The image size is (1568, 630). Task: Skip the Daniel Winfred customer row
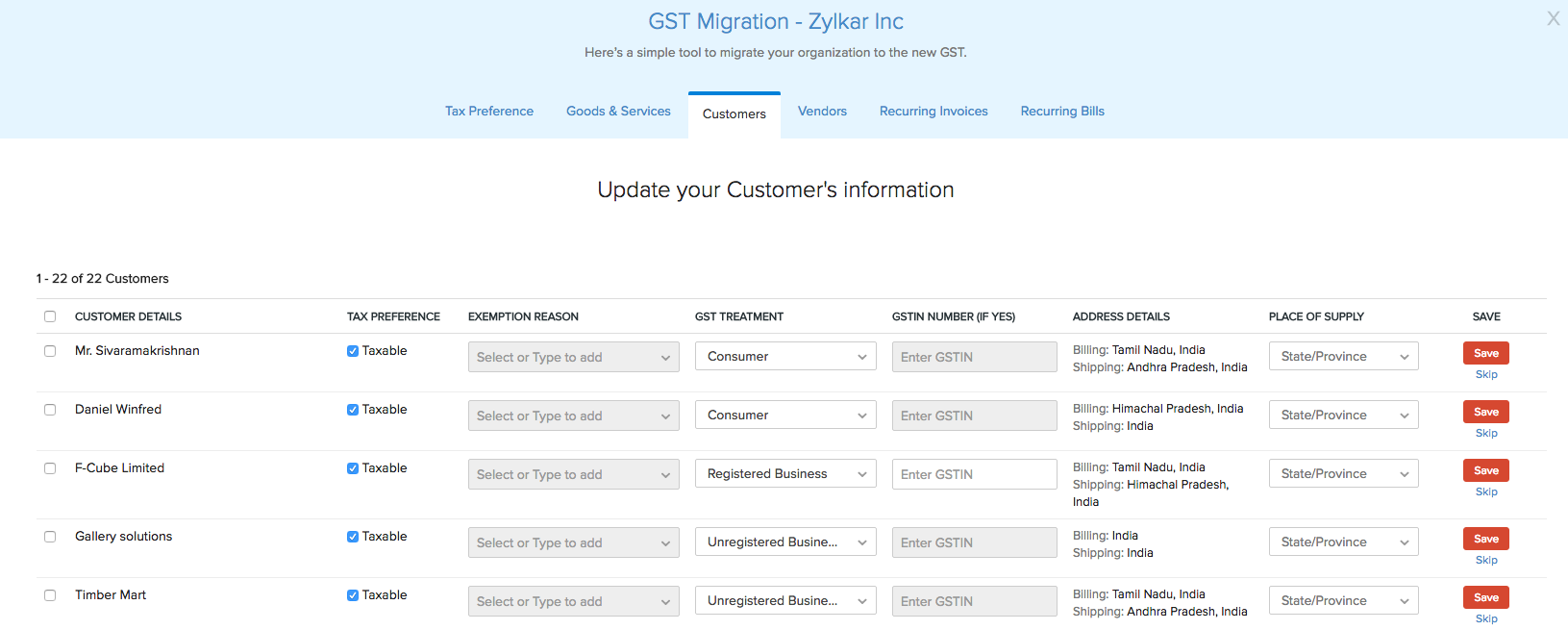coord(1486,434)
